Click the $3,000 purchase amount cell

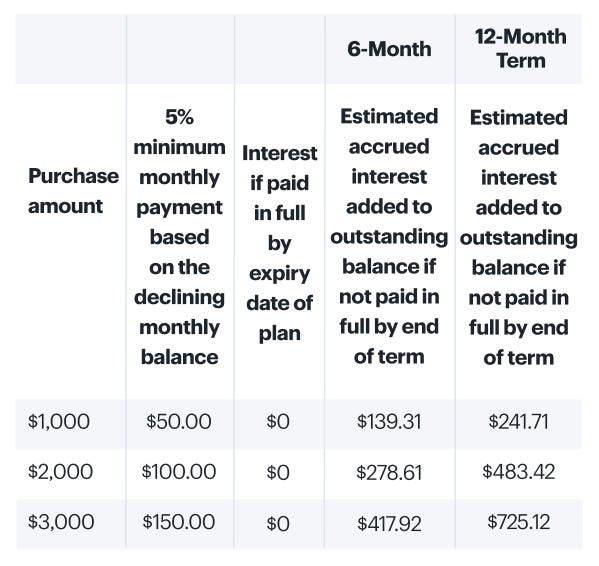coord(61,522)
